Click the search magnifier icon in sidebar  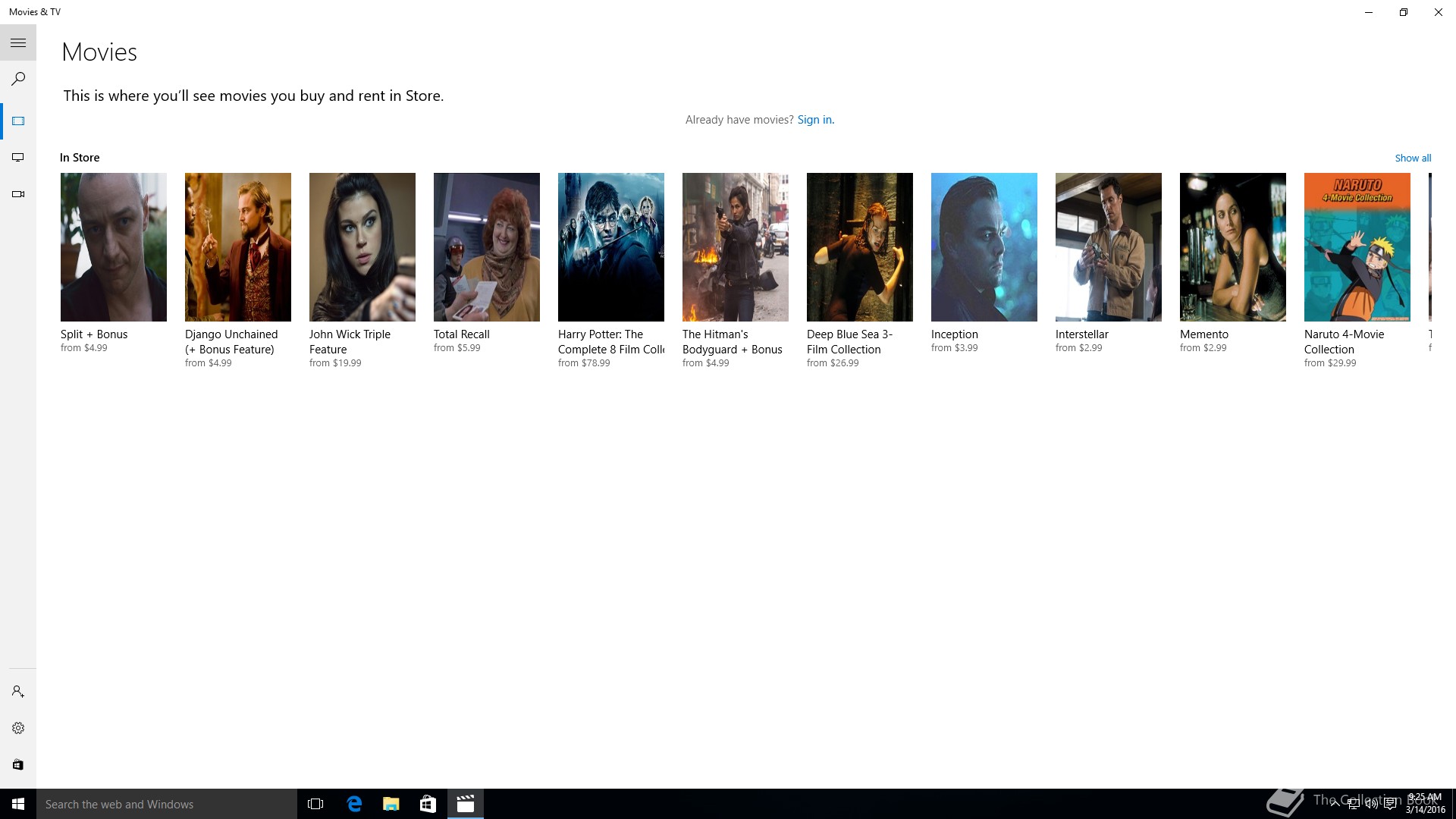click(18, 79)
